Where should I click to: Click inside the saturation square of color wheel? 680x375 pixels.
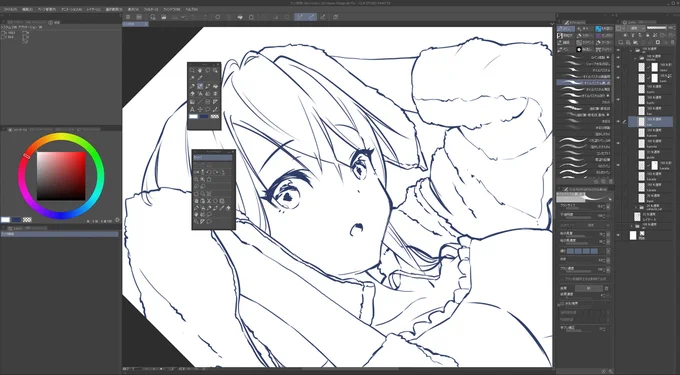click(x=61, y=176)
